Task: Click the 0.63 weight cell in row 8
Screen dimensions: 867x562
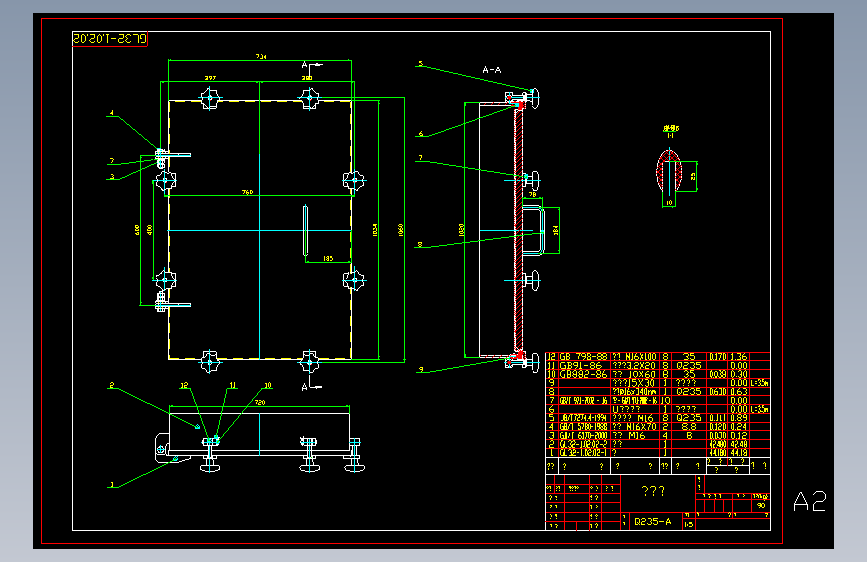Action: click(x=739, y=392)
